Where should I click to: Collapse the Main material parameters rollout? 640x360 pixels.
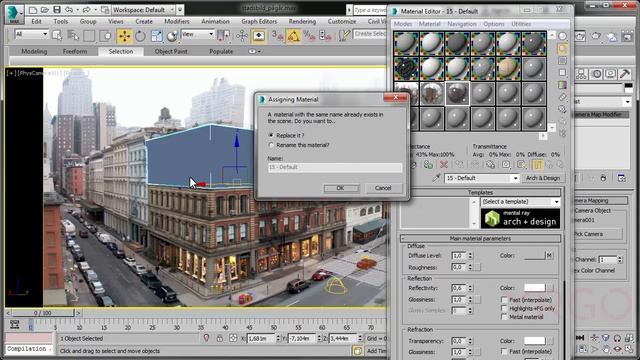coord(480,238)
